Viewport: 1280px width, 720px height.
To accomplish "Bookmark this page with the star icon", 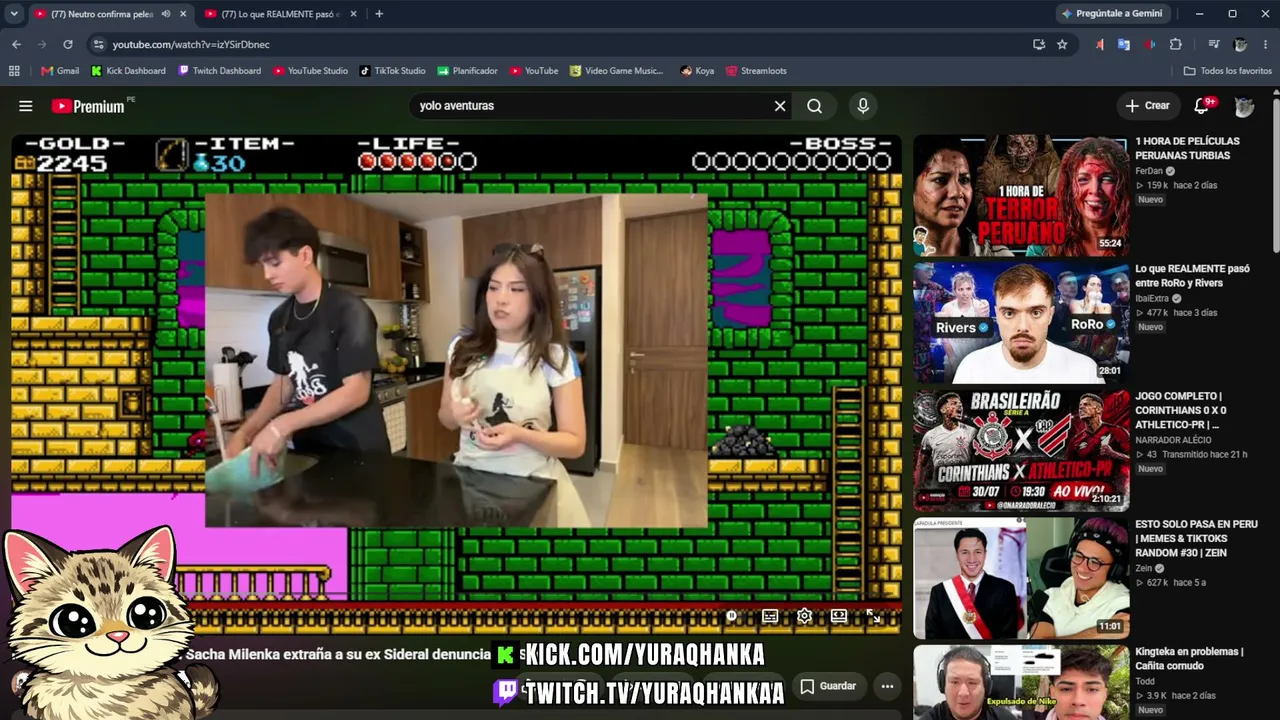I will coord(1062,44).
